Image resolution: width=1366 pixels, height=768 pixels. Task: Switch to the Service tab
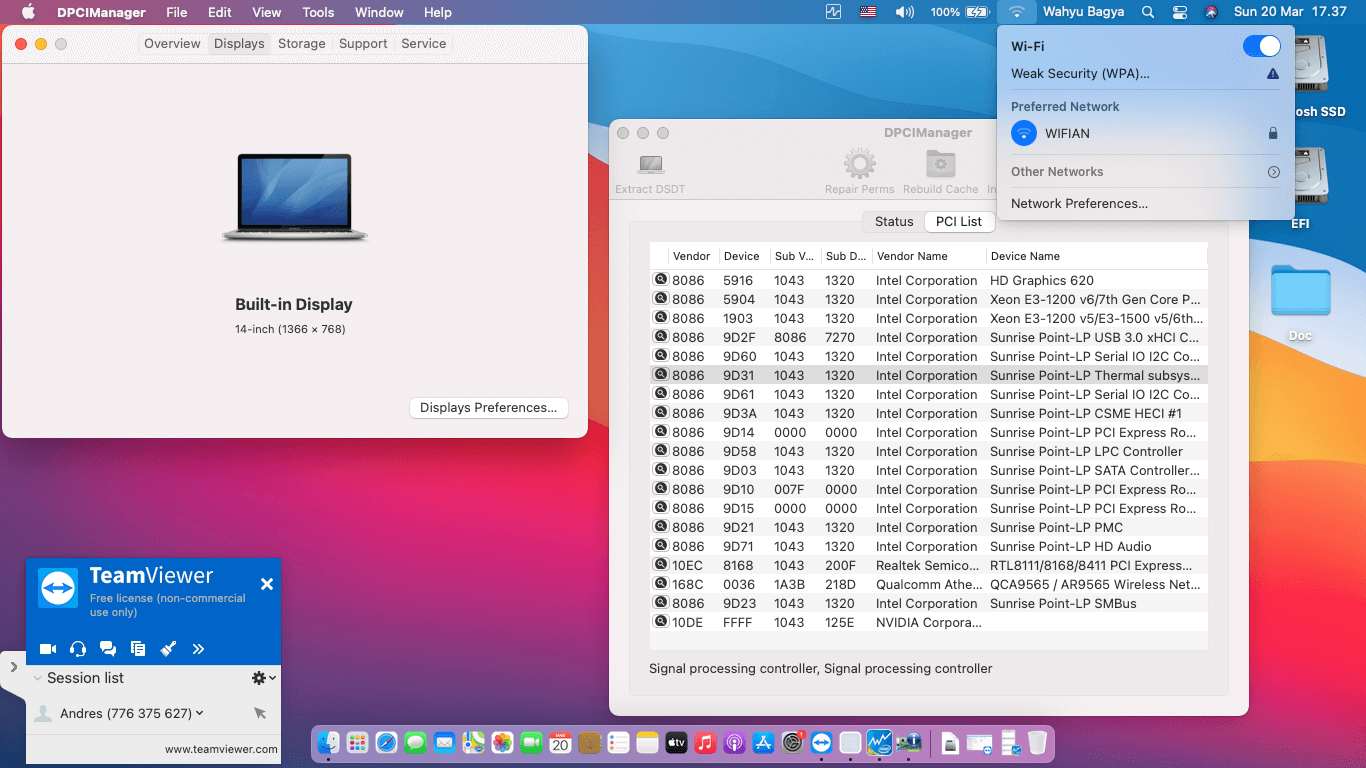pos(424,44)
